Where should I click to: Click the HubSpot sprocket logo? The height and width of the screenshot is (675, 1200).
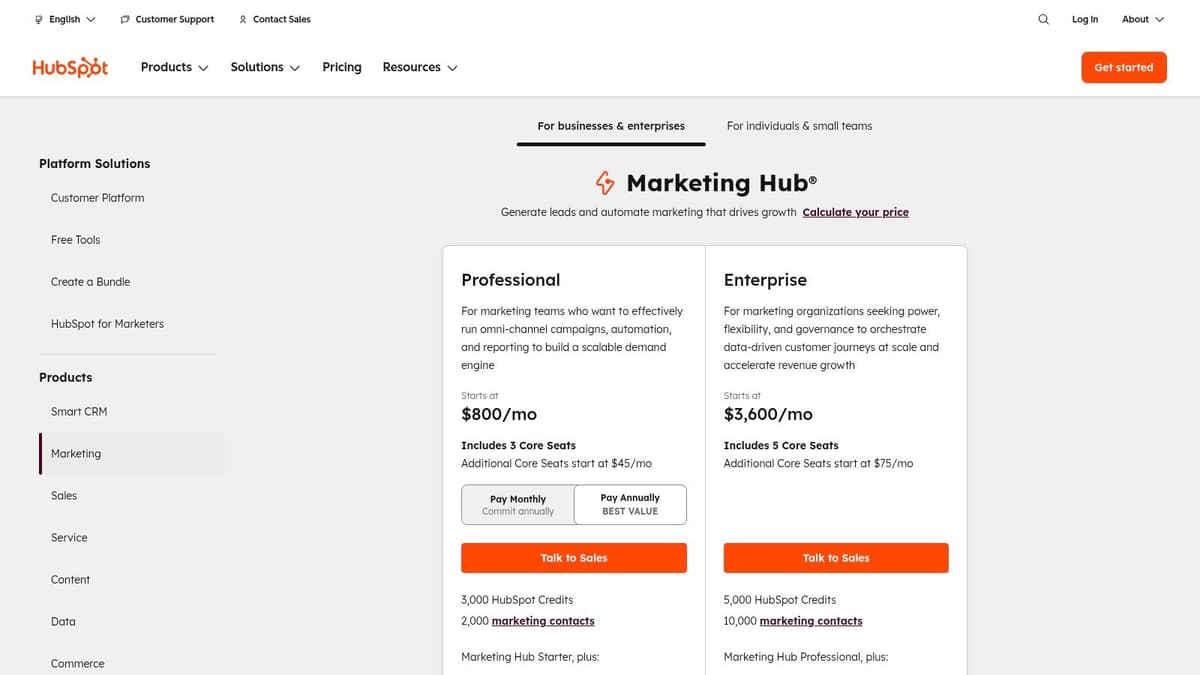click(70, 66)
